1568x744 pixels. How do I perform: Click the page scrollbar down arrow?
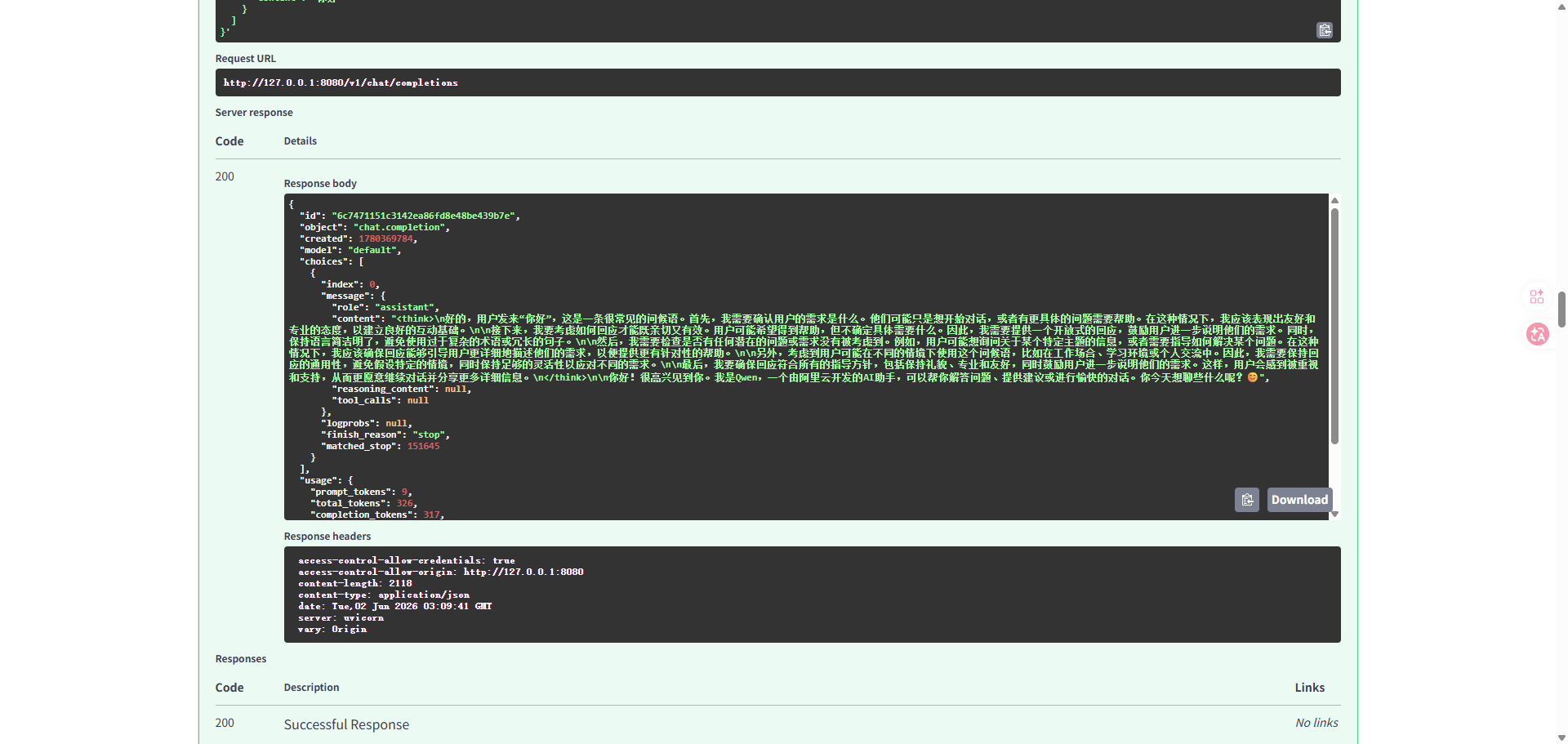tap(1561, 737)
